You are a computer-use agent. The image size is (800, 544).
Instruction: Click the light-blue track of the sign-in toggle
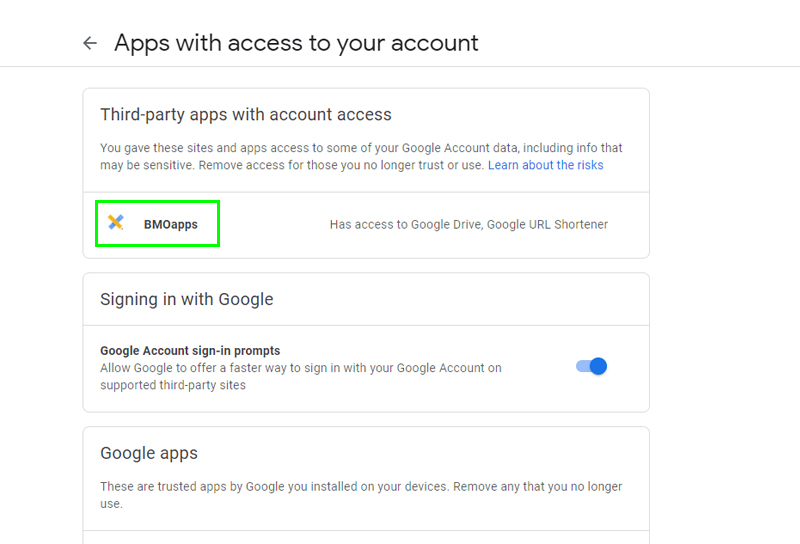coord(582,366)
